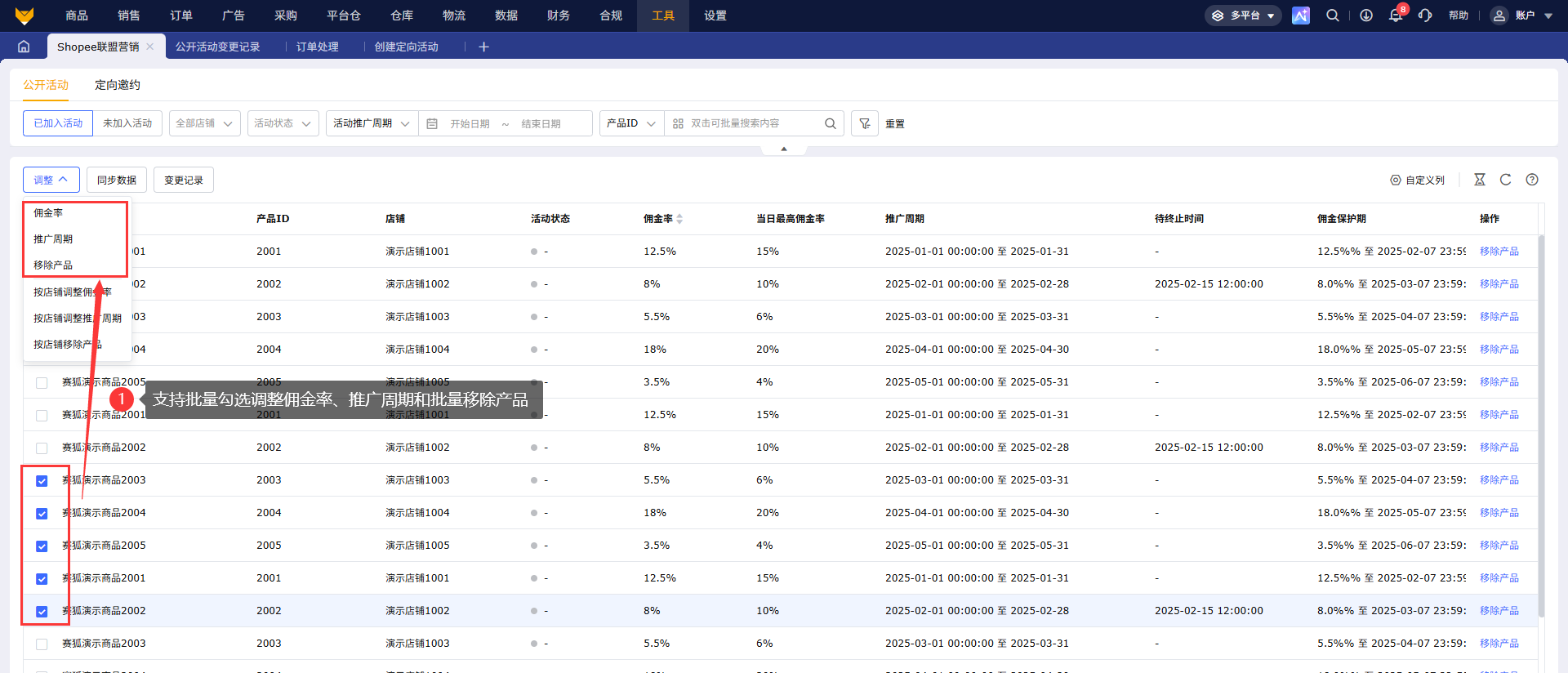Open the 订单处理 page tab

318,47
